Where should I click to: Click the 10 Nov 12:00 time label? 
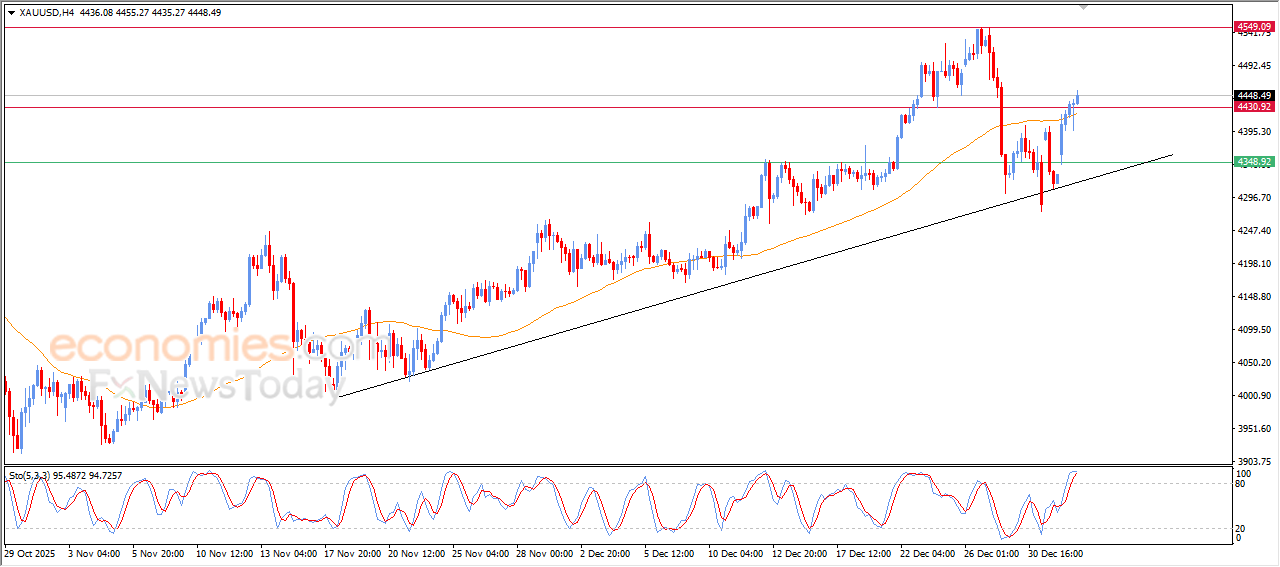click(224, 553)
